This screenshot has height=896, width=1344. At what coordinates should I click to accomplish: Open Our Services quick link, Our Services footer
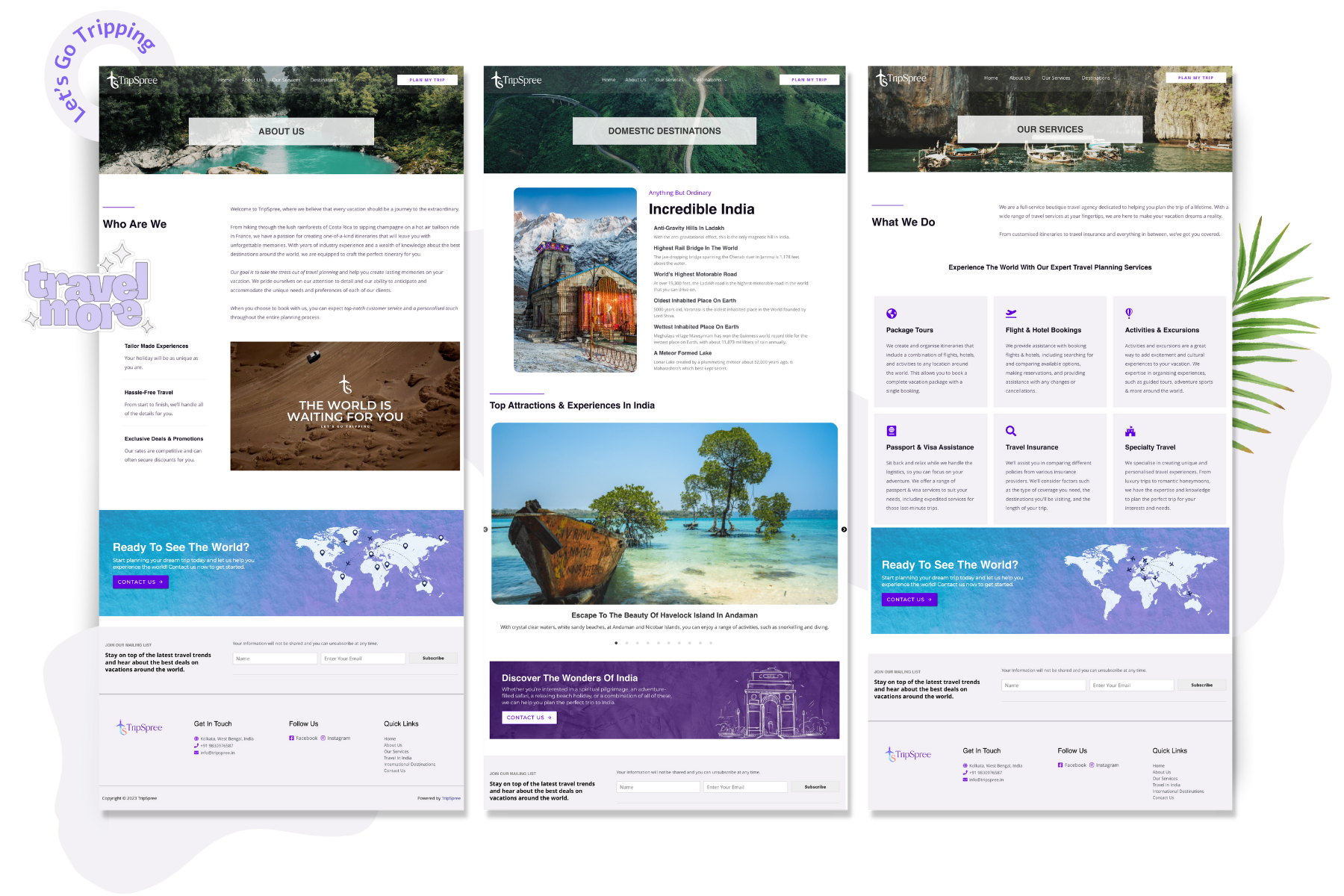1165,779
